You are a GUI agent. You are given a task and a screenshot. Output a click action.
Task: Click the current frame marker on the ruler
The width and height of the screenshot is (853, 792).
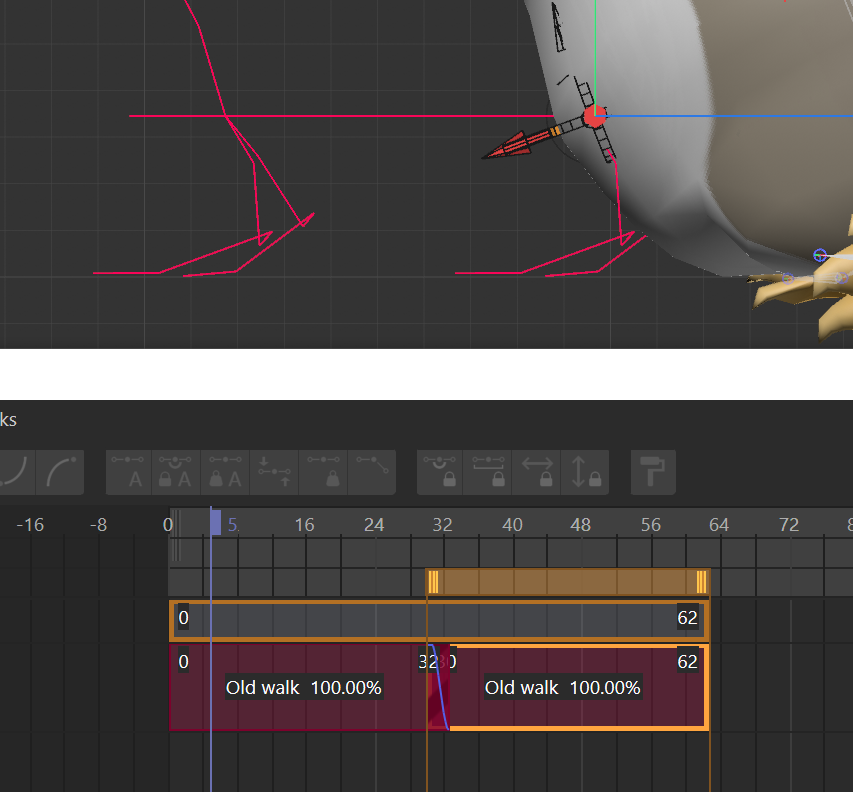(215, 522)
